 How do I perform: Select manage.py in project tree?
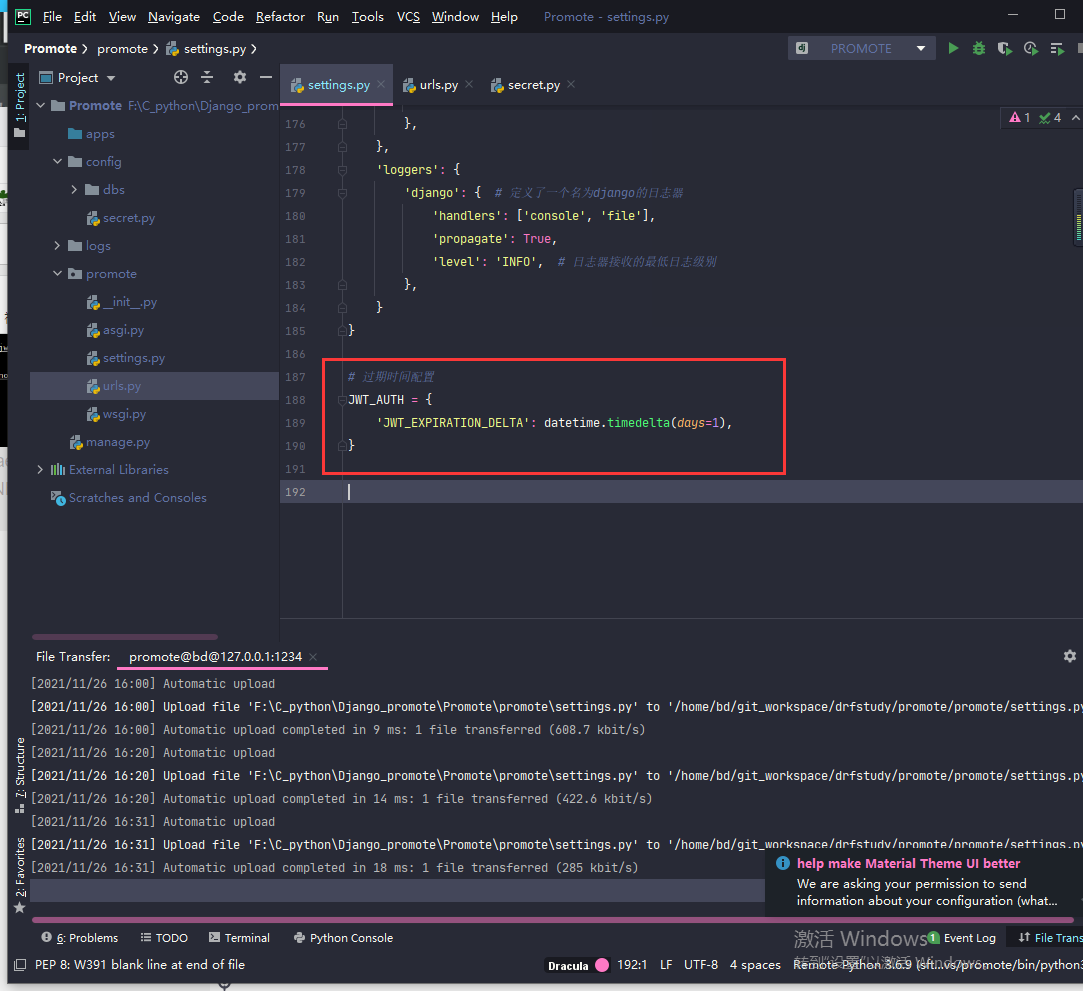tap(117, 442)
